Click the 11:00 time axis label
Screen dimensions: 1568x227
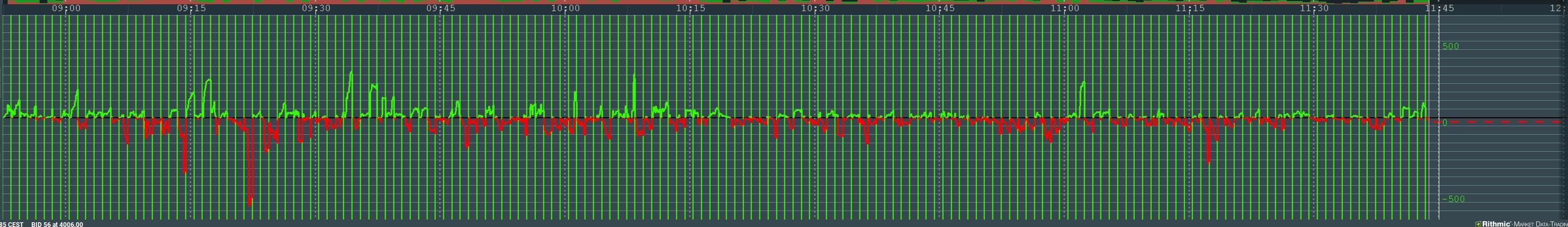tap(1064, 8)
